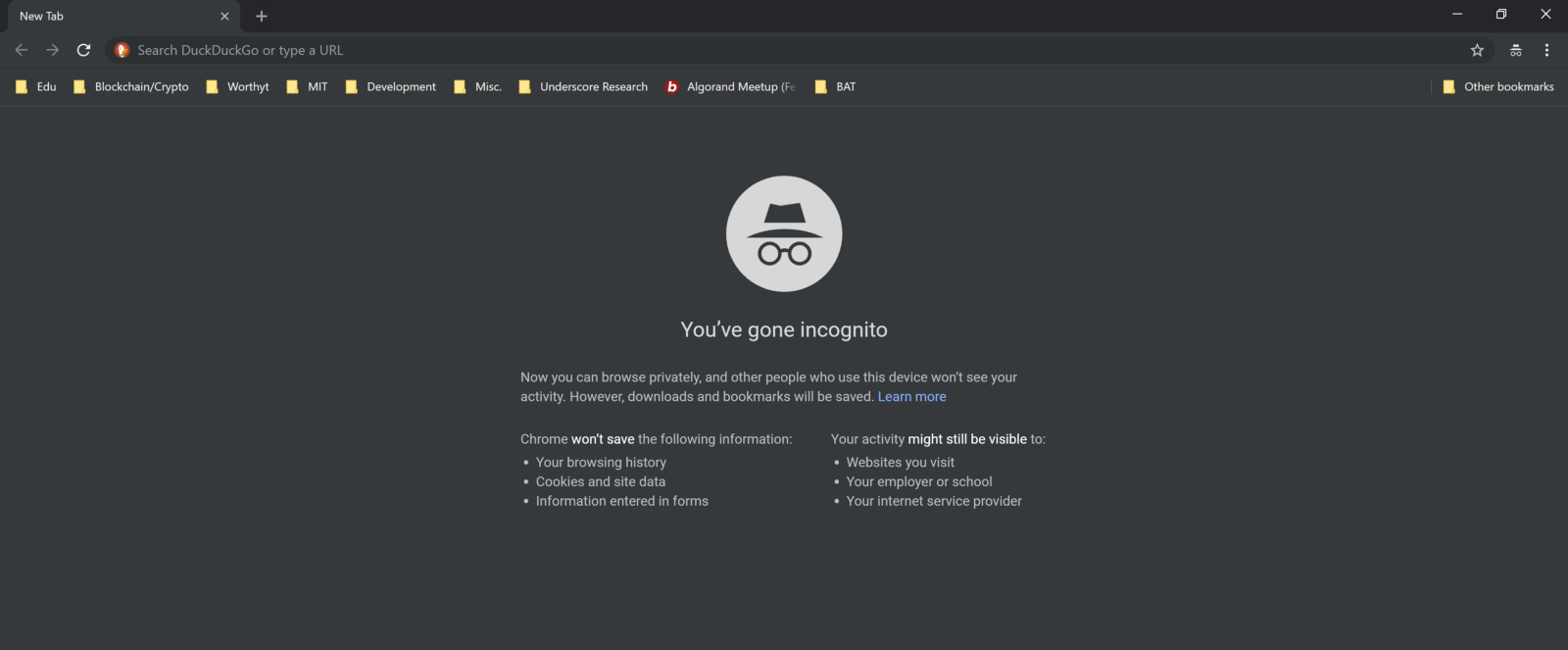Select the New Tab tab
This screenshot has height=650, width=1568.
coord(108,16)
